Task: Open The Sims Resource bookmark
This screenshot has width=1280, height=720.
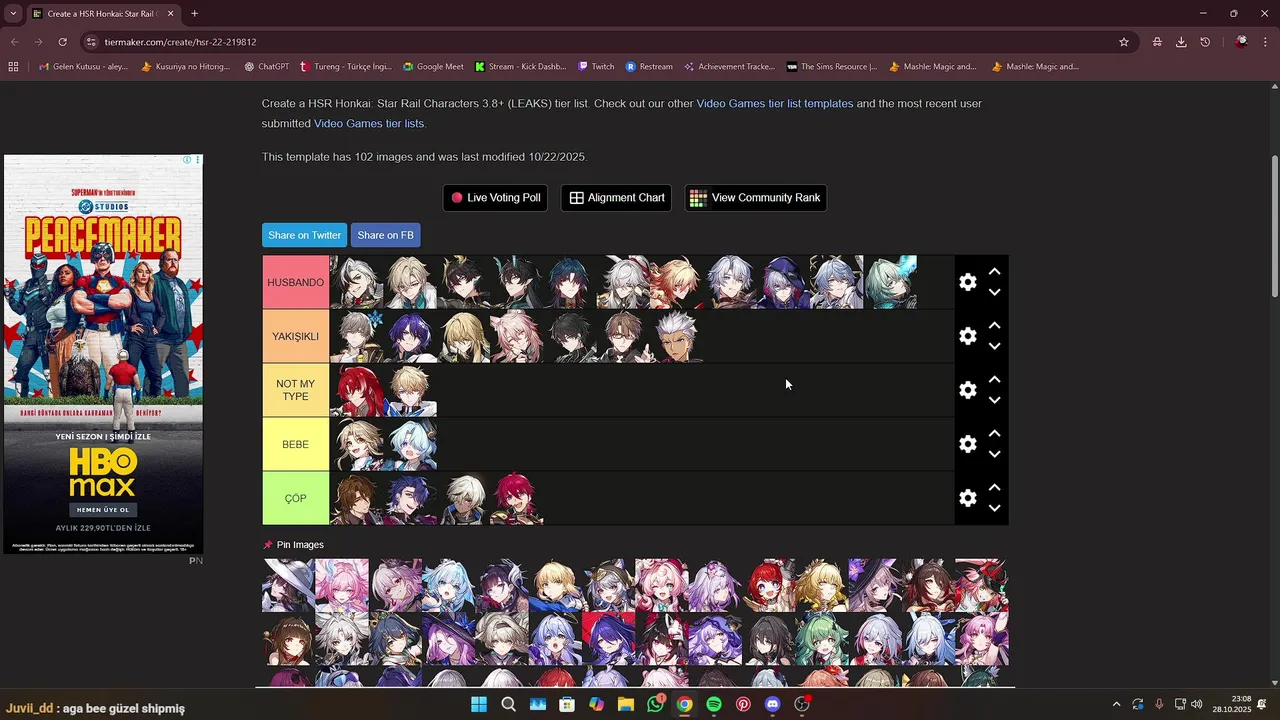Action: 831,67
